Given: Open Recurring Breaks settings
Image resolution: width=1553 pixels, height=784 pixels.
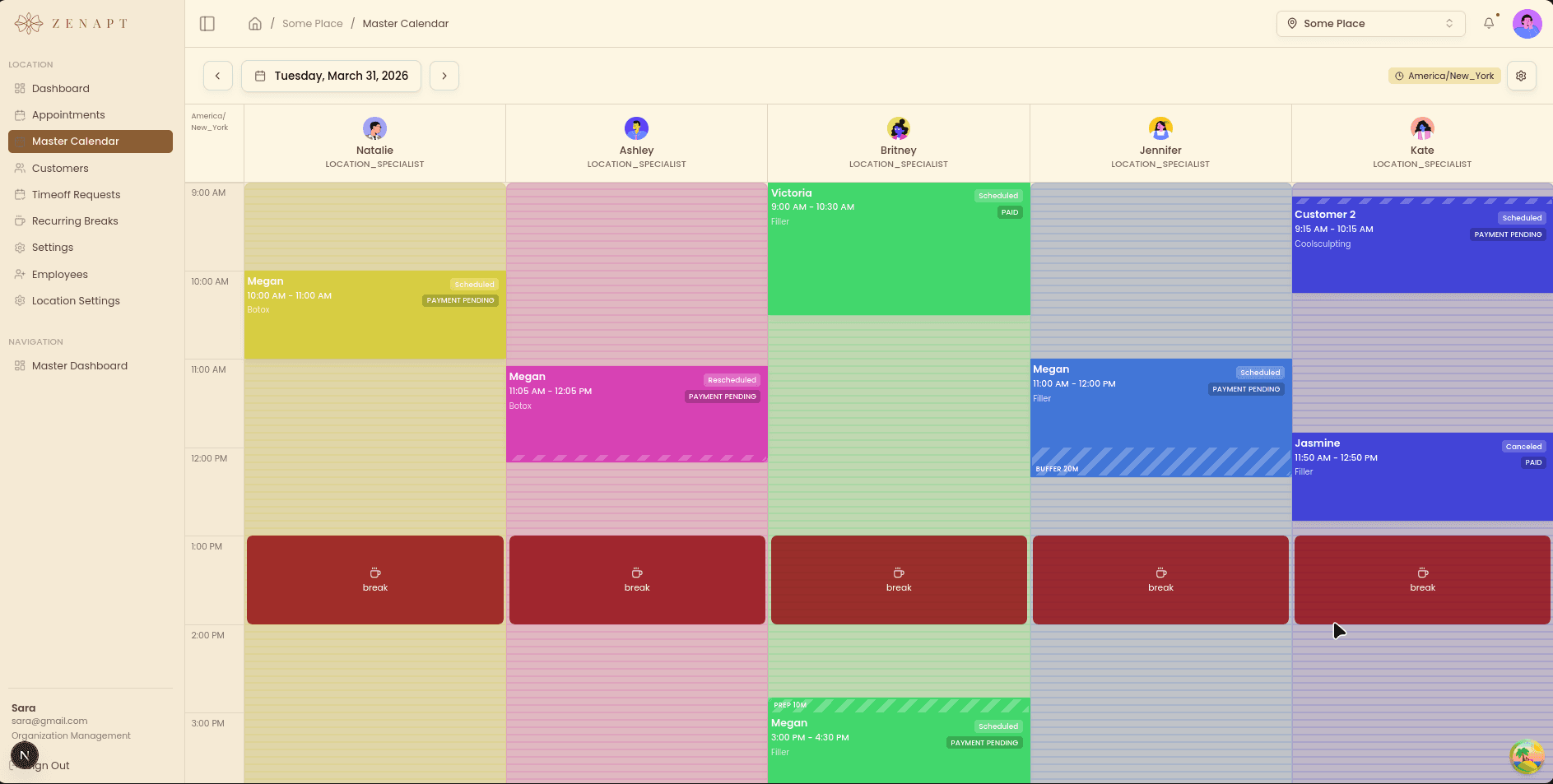Looking at the screenshot, I should [x=75, y=220].
